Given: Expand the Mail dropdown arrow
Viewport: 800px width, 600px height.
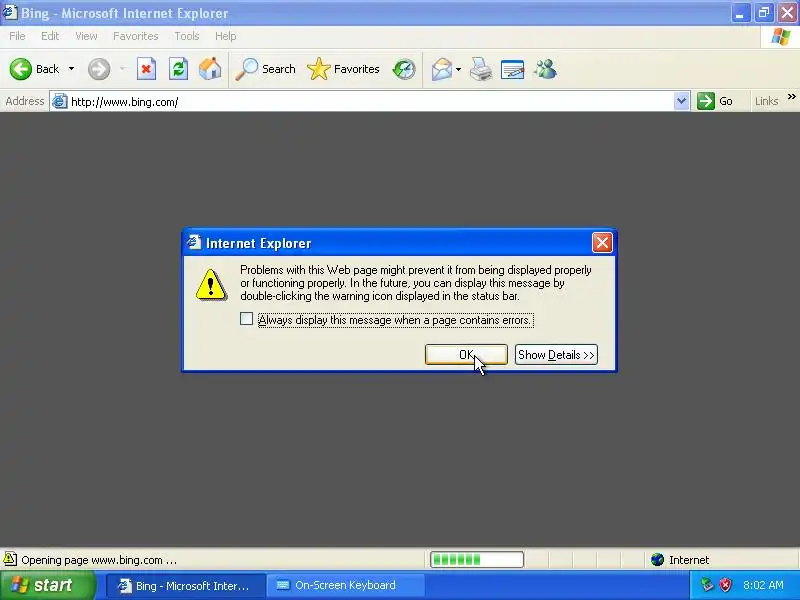Looking at the screenshot, I should coord(459,69).
